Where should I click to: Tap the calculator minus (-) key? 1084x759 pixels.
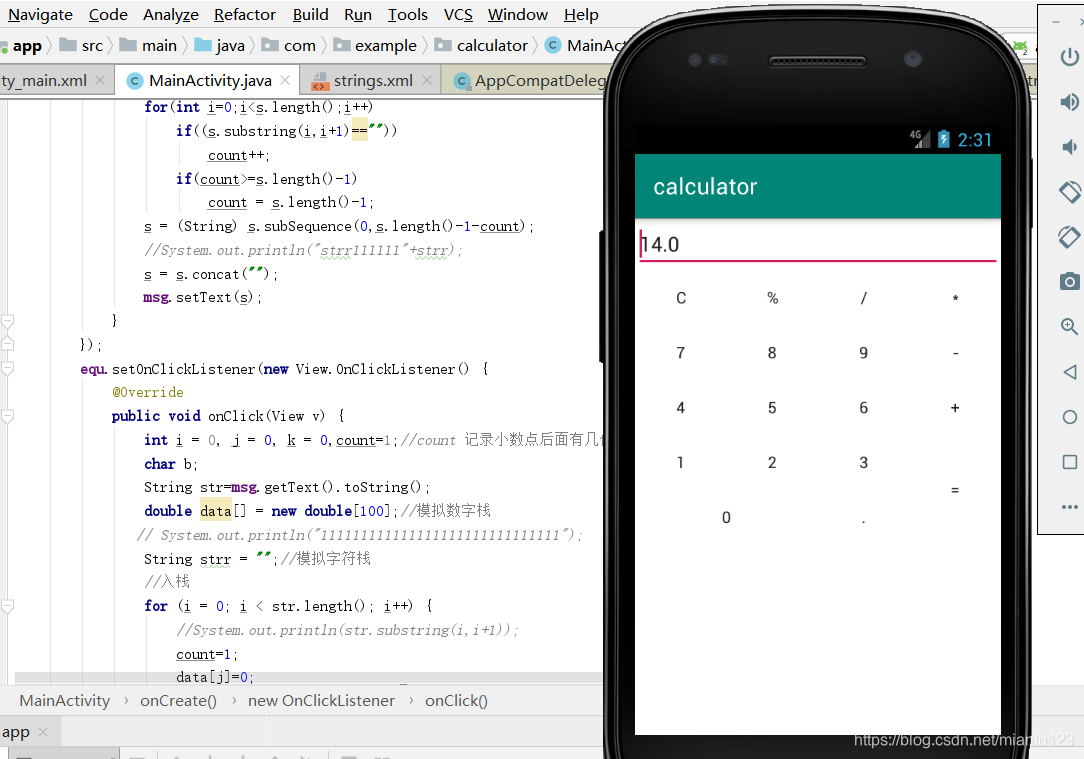point(955,353)
